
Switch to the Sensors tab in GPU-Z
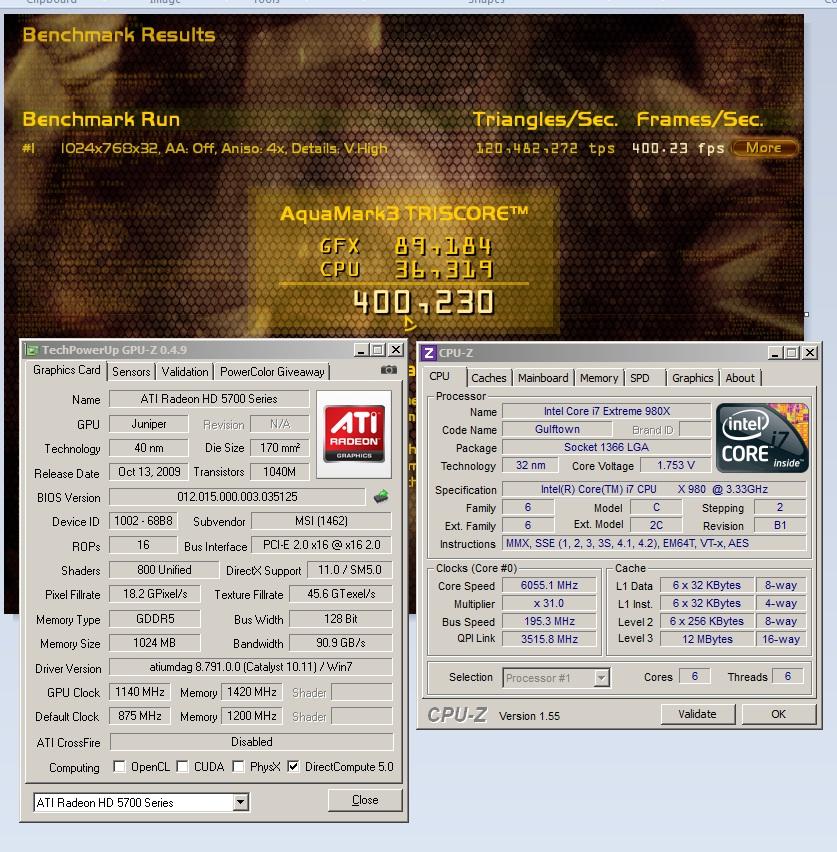131,372
